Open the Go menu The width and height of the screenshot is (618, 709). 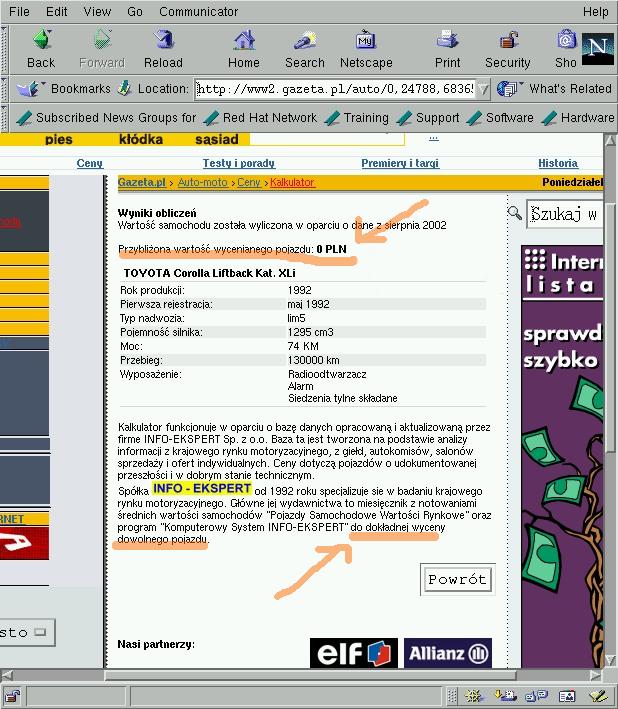pos(135,11)
